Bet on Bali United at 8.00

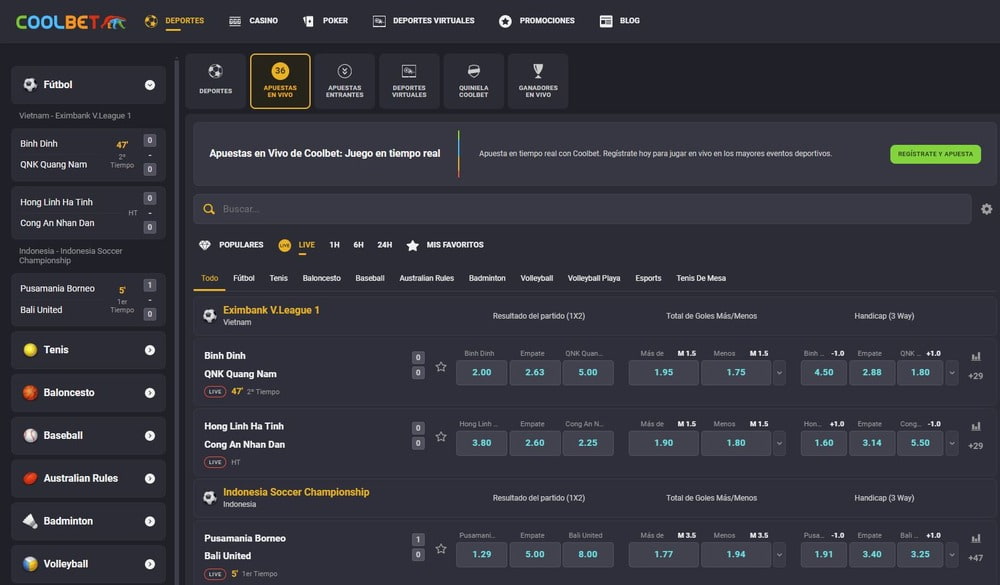587,555
